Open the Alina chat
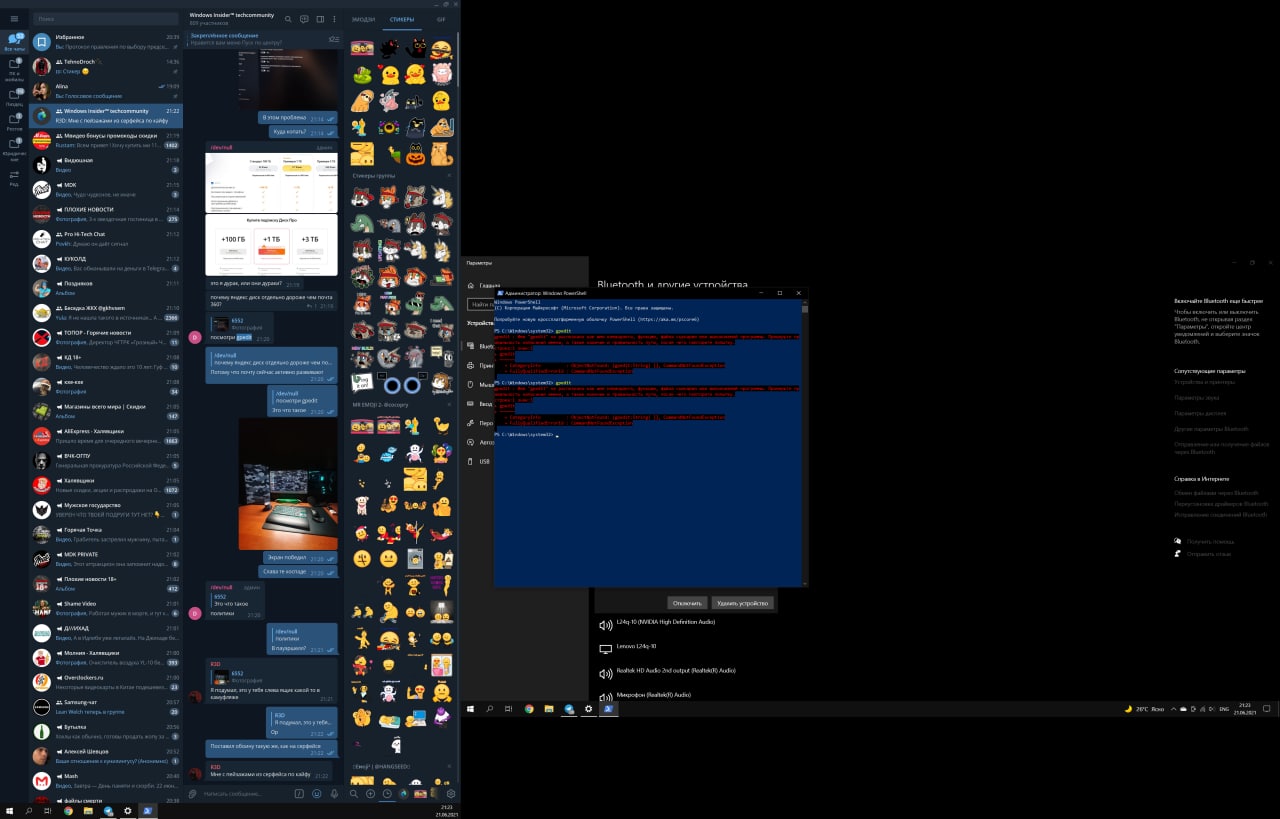The image size is (1280, 819). point(106,91)
